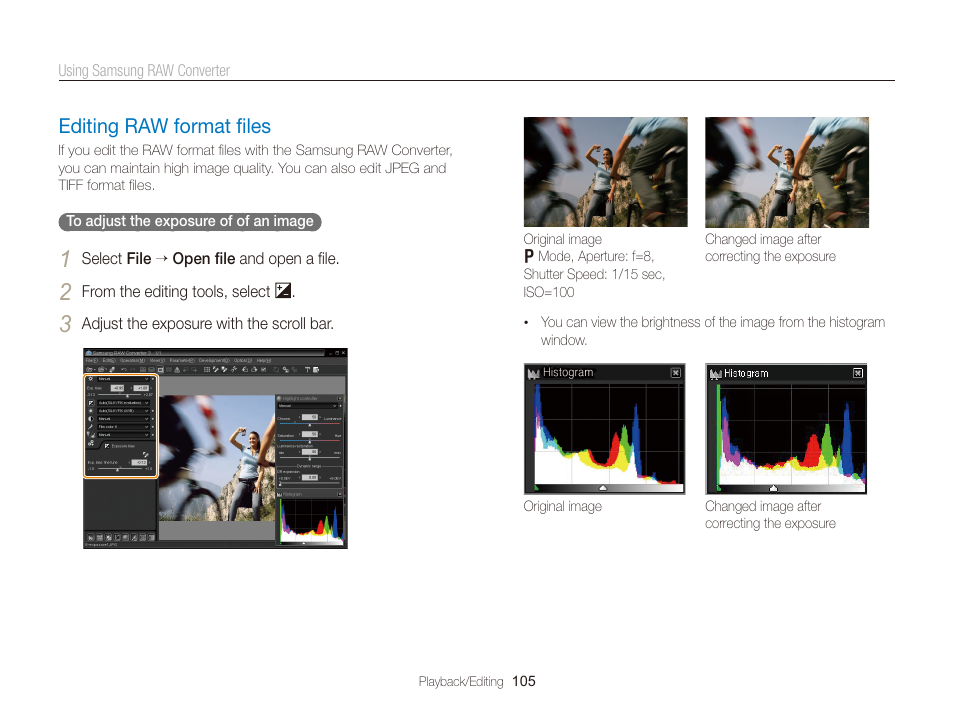Open the View menu in RAW Converter
This screenshot has width=954, height=720.
158,360
